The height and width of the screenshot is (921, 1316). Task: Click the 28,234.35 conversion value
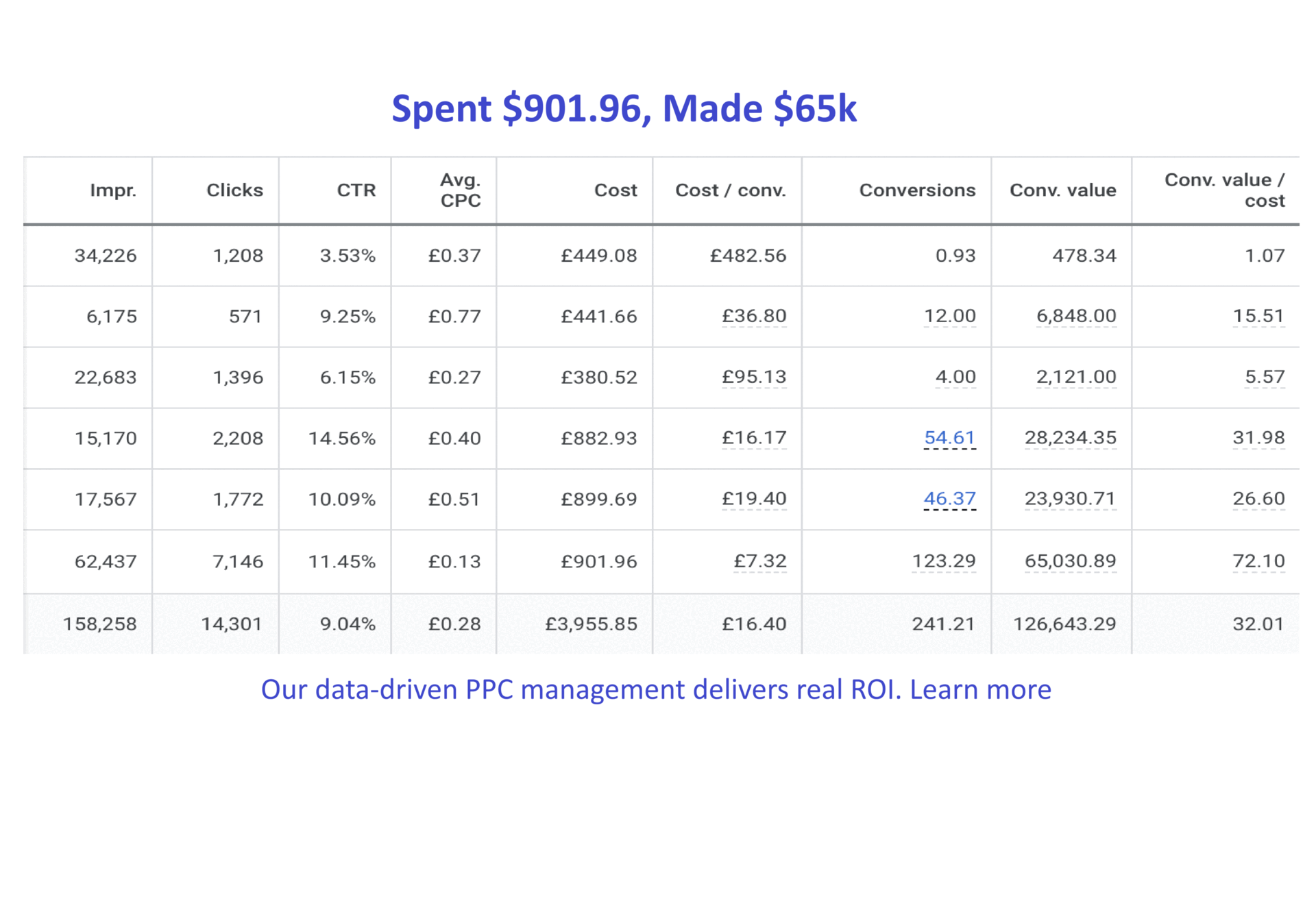(1070, 437)
